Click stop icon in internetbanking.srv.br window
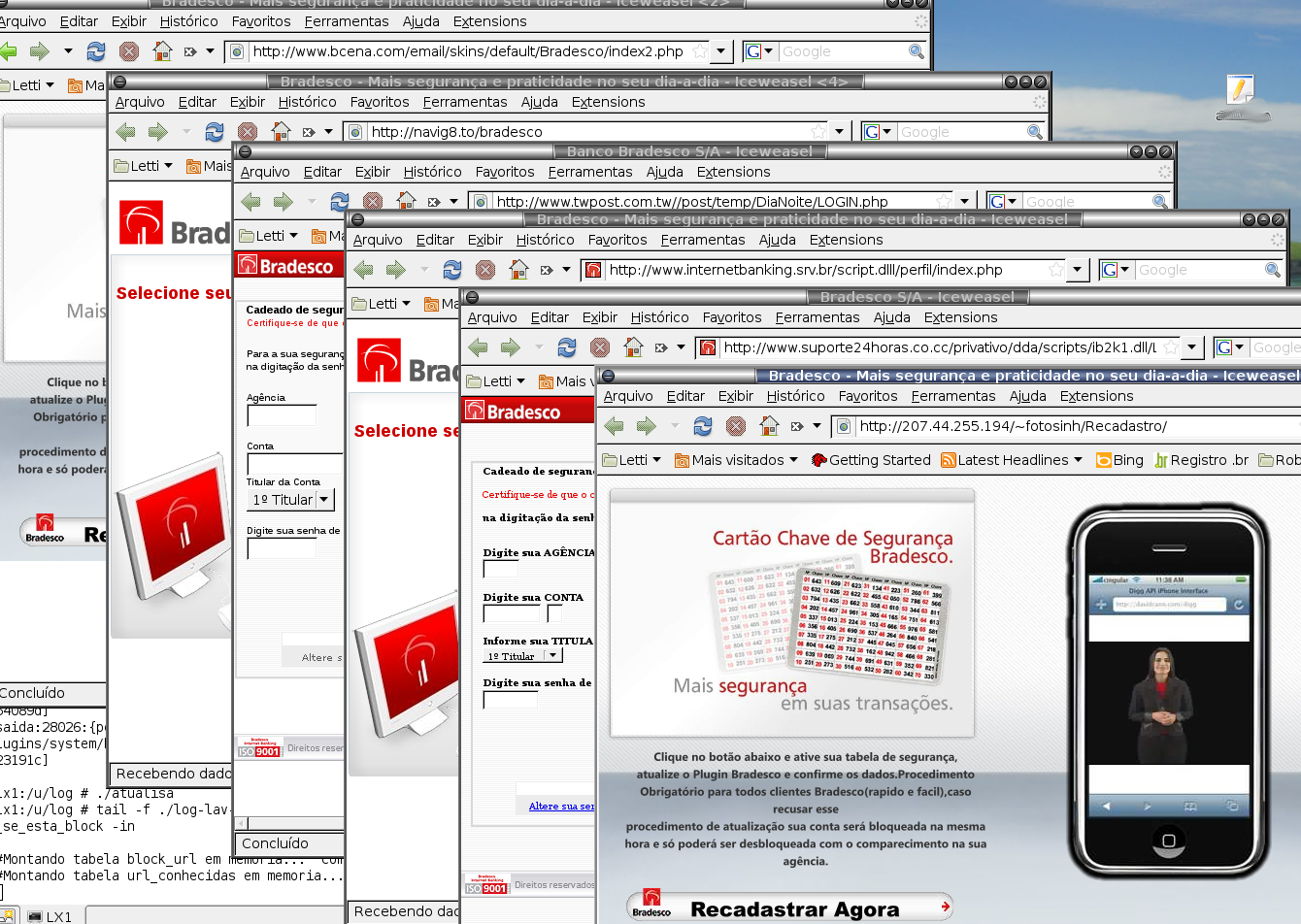This screenshot has width=1301, height=924. tap(485, 269)
